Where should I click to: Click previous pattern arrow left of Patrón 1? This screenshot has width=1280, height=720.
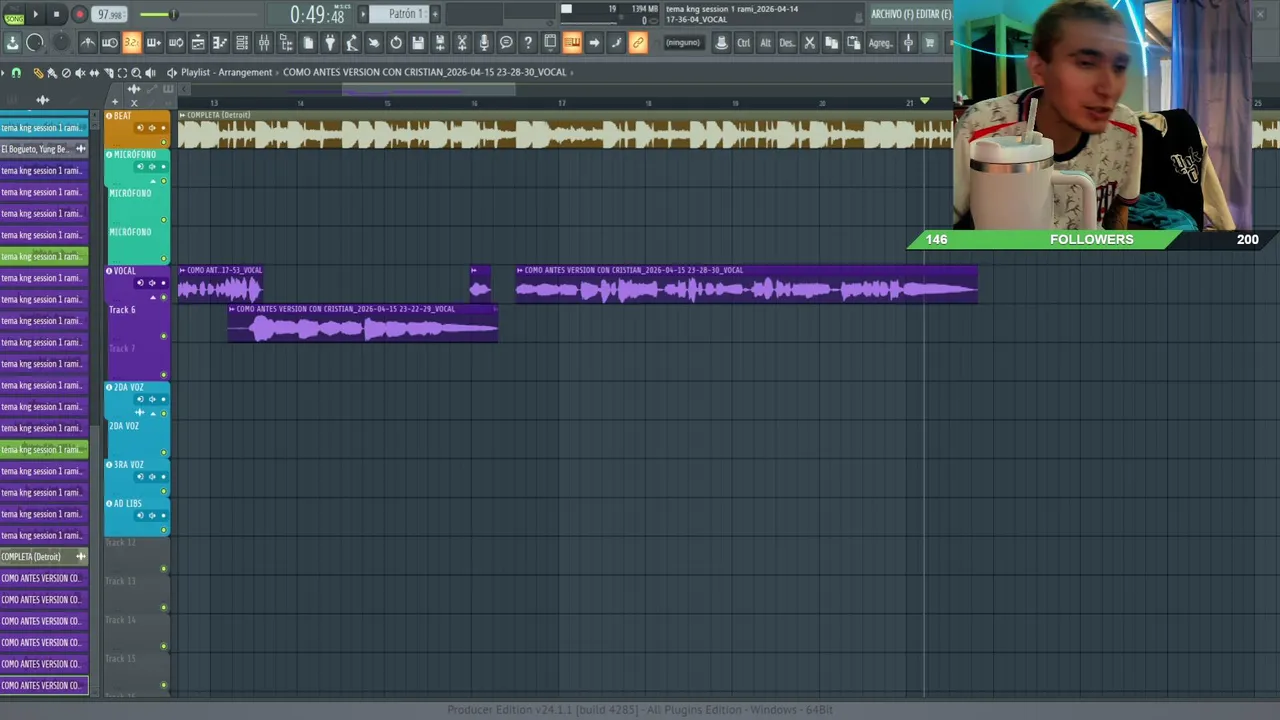(364, 14)
